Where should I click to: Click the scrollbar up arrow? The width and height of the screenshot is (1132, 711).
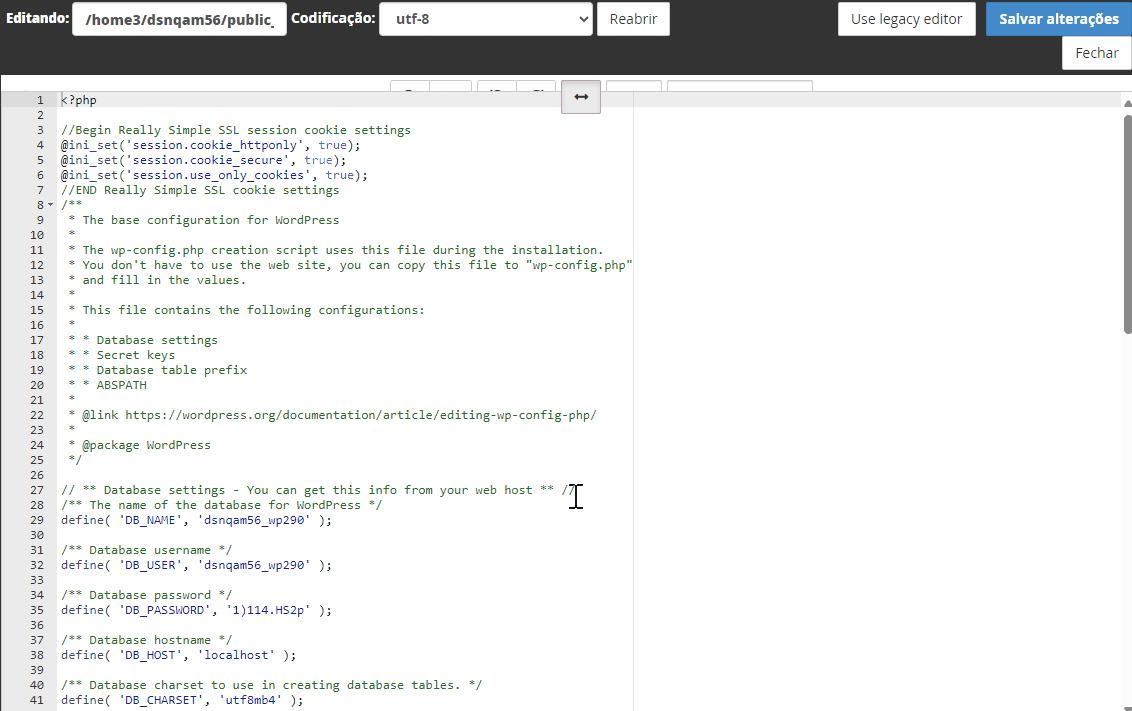(1127, 103)
